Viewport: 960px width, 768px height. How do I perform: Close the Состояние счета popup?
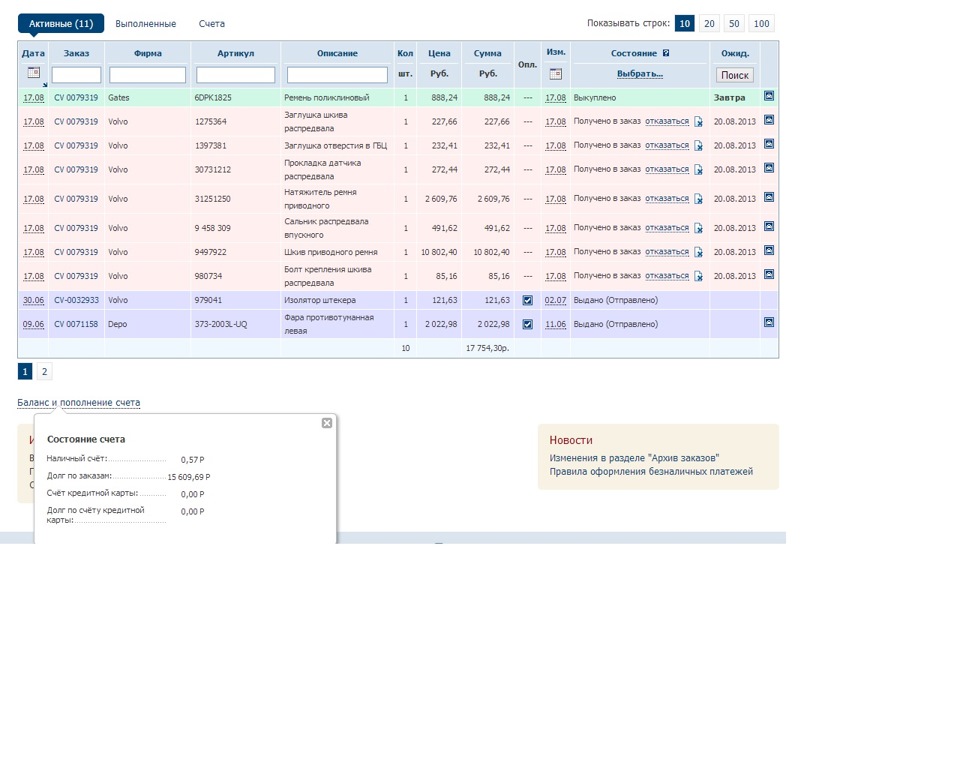[326, 423]
